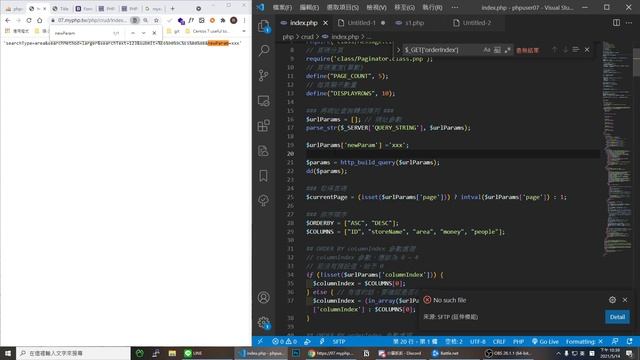Open the Windows Start menu
This screenshot has height=360, width=640.
8,353
